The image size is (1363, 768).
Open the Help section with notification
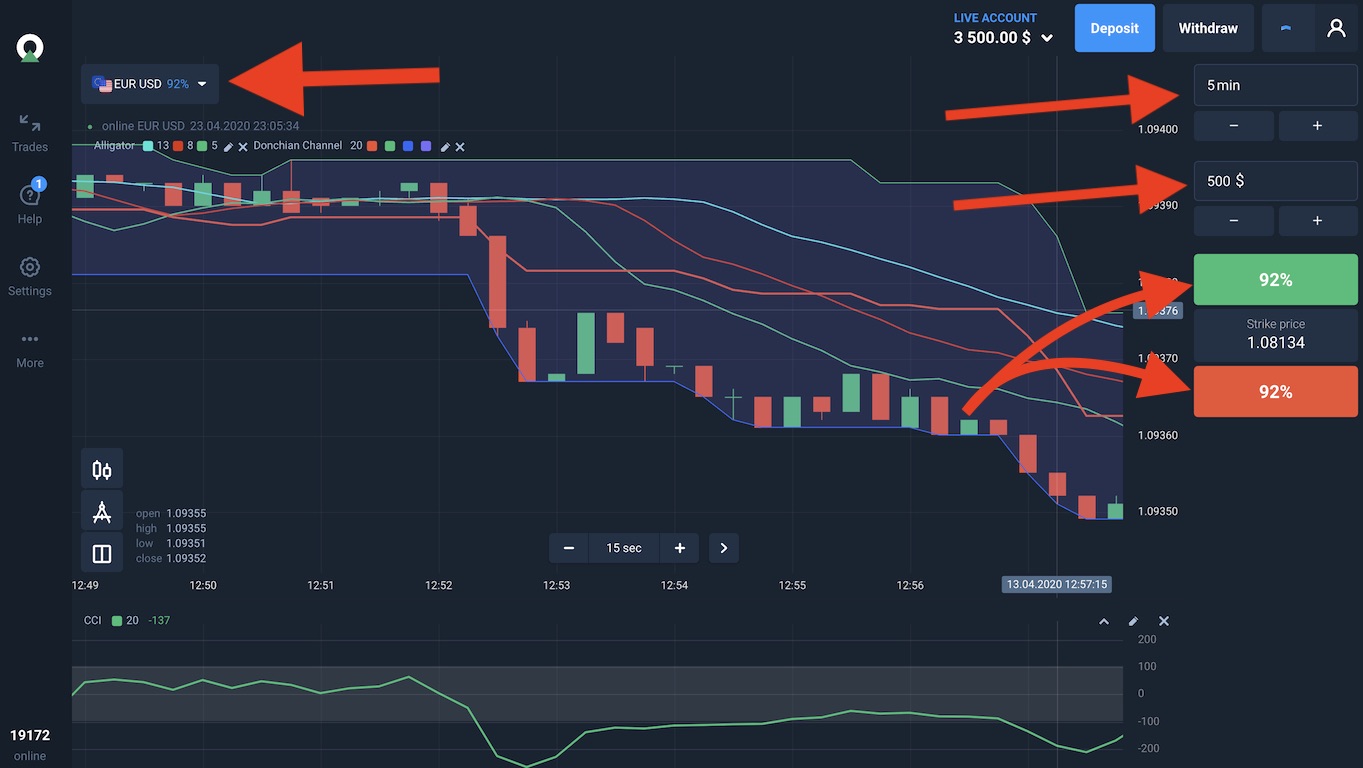pyautogui.click(x=30, y=204)
